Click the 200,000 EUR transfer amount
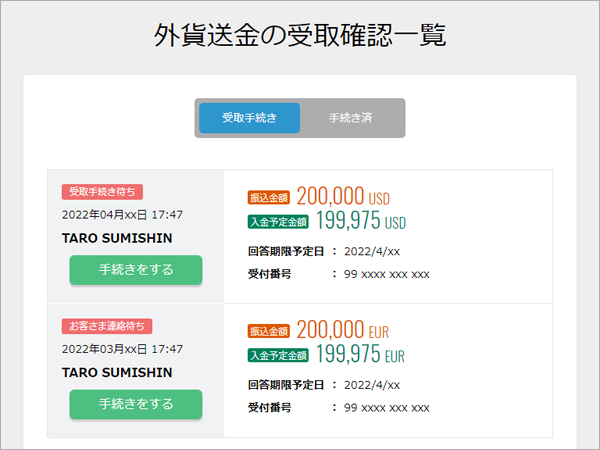Screen dimensions: 600x450 click(342, 330)
